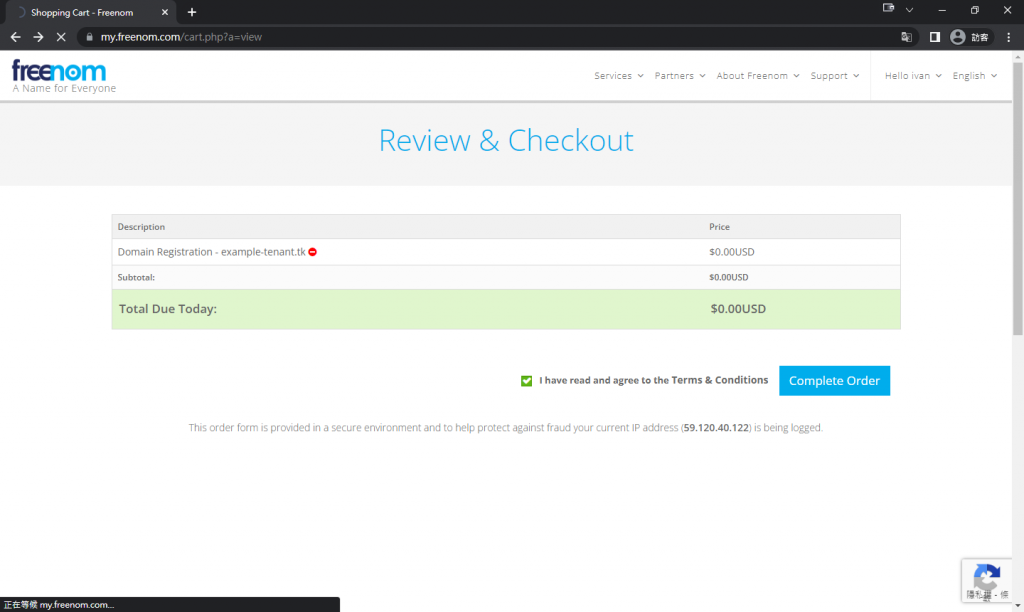Click the IP address 59.120.40.122
The image size is (1024, 612).
tap(716, 428)
